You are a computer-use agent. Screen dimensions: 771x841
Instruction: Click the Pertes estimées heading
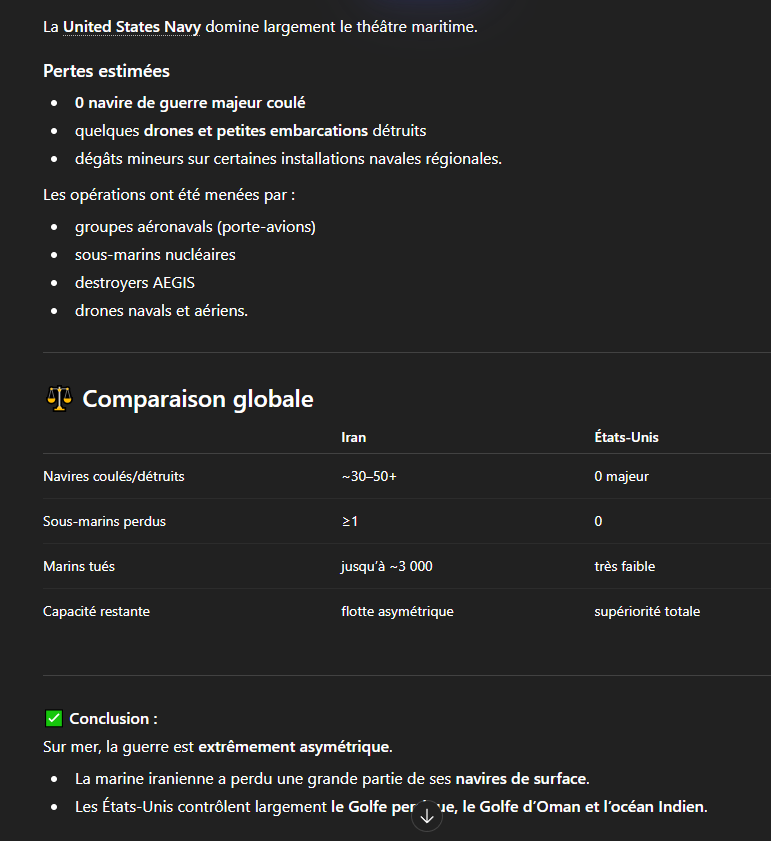(x=106, y=71)
